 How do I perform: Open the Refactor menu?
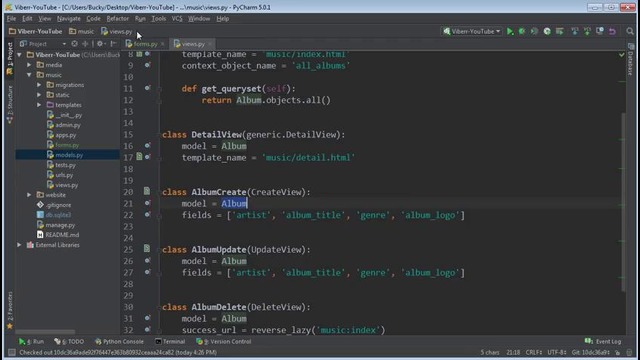coord(118,19)
